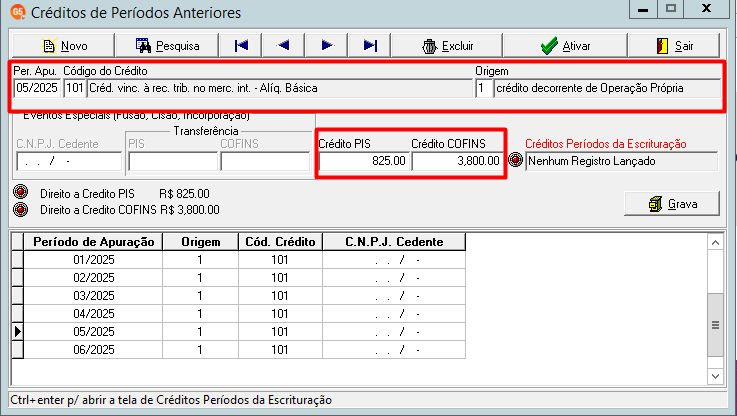Viewport: 737px width, 416px height.
Task: Click the scrollbar up arrow in grid
Action: pos(715,243)
